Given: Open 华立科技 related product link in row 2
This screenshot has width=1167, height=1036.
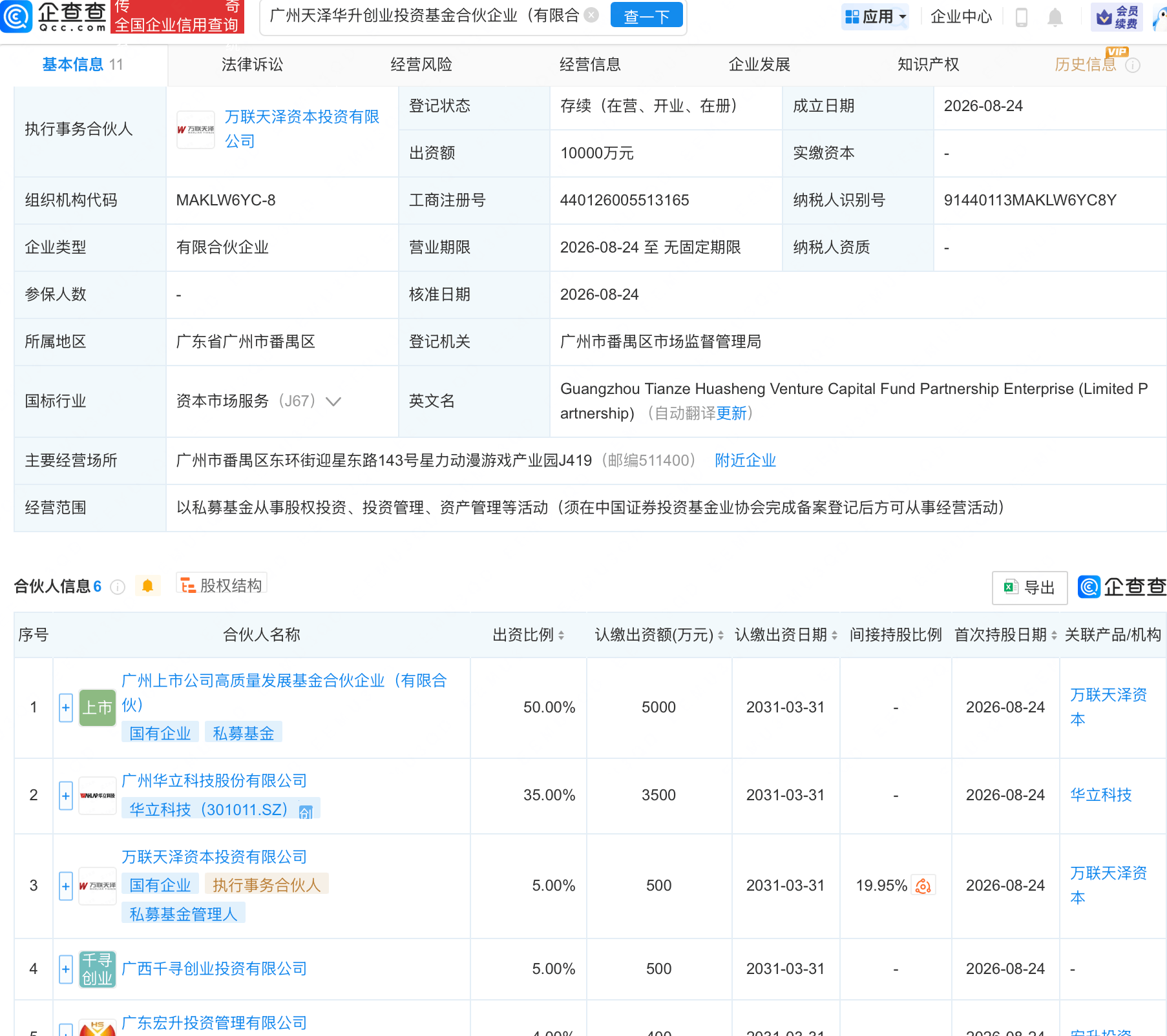Looking at the screenshot, I should [1101, 795].
